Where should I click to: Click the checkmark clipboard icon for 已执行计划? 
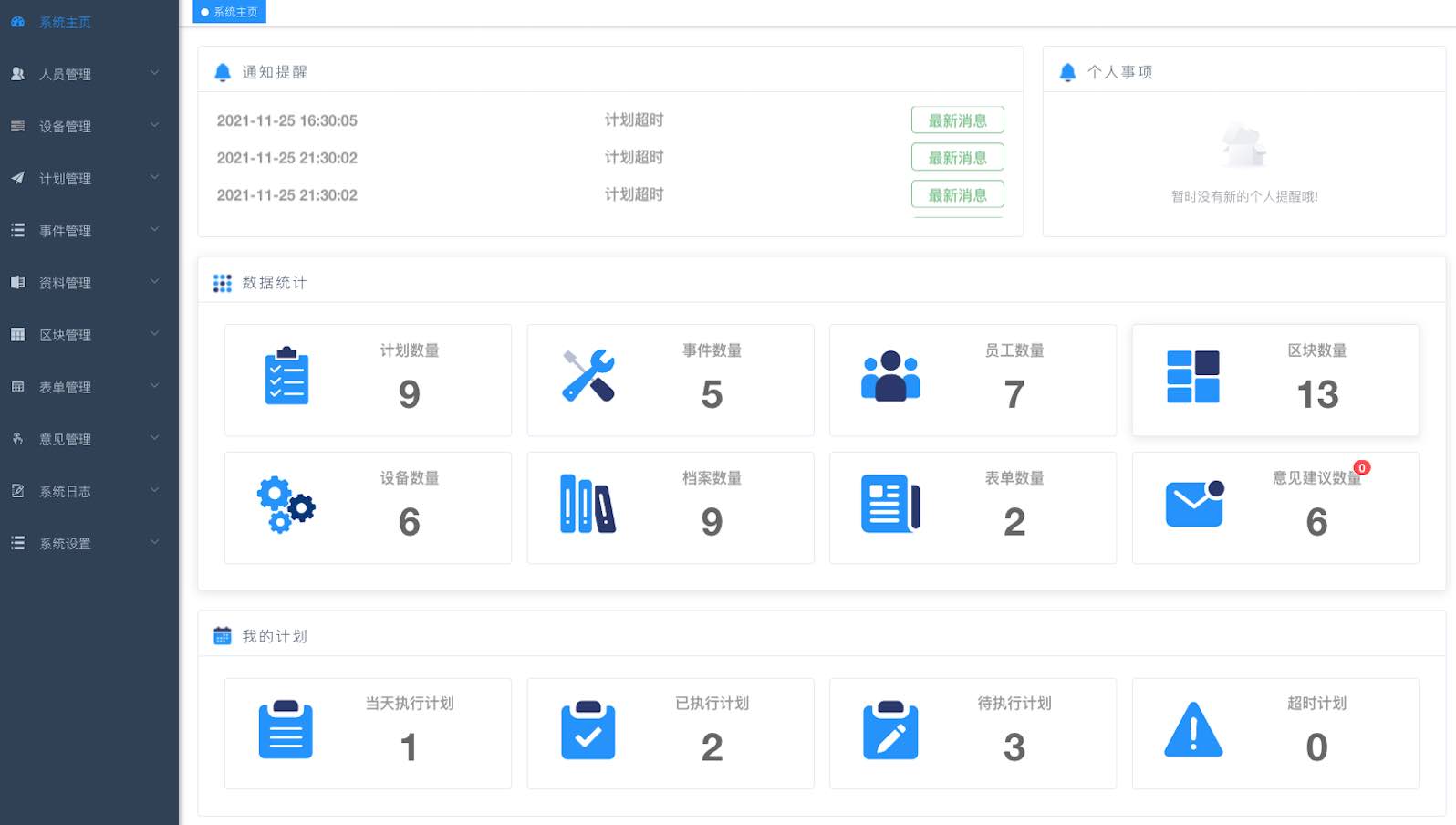(x=588, y=730)
